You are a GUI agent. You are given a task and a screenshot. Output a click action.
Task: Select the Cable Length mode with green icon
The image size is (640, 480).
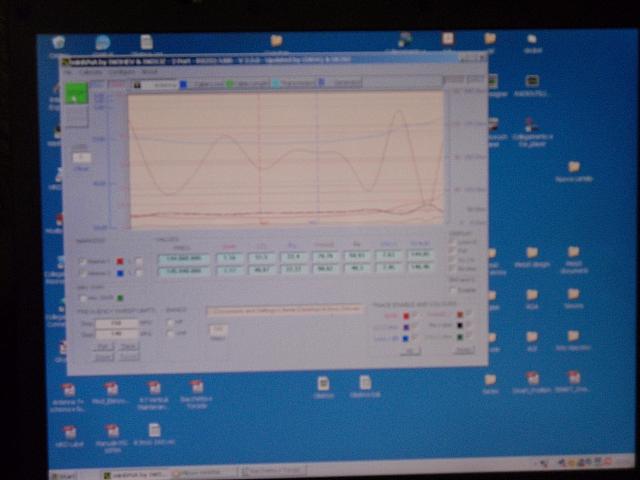(248, 84)
